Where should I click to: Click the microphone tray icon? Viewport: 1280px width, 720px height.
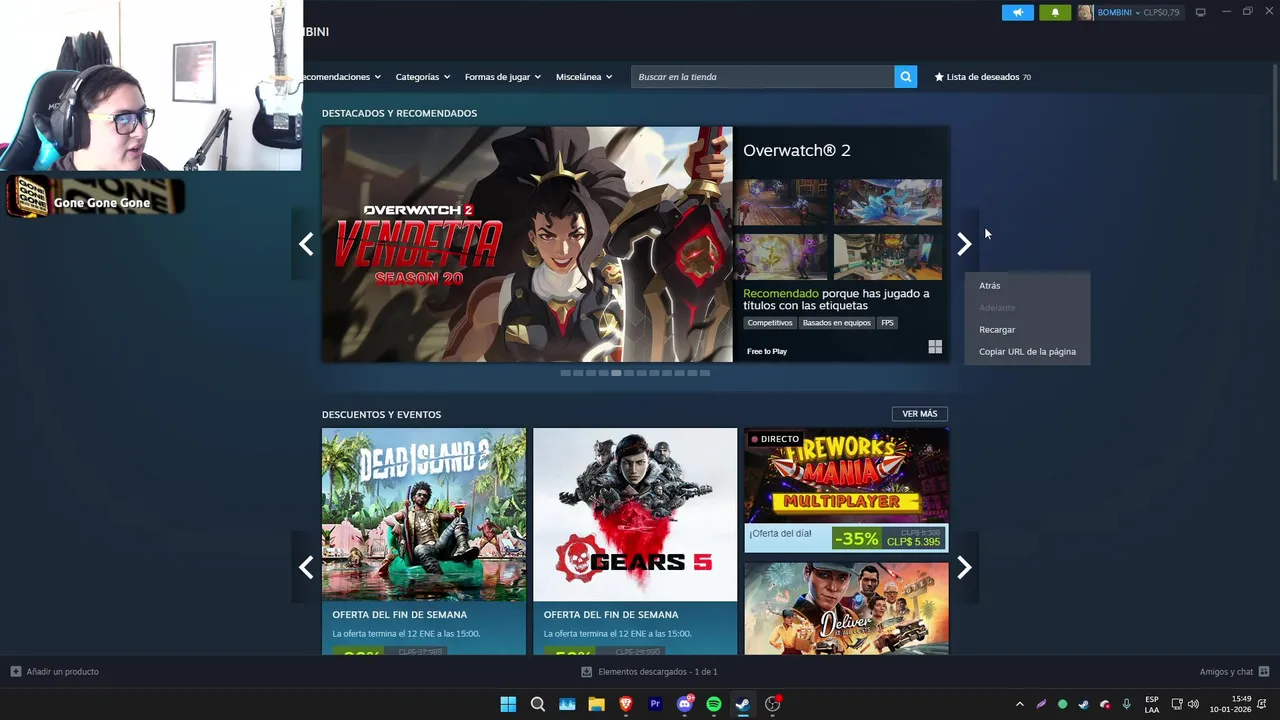[1127, 704]
